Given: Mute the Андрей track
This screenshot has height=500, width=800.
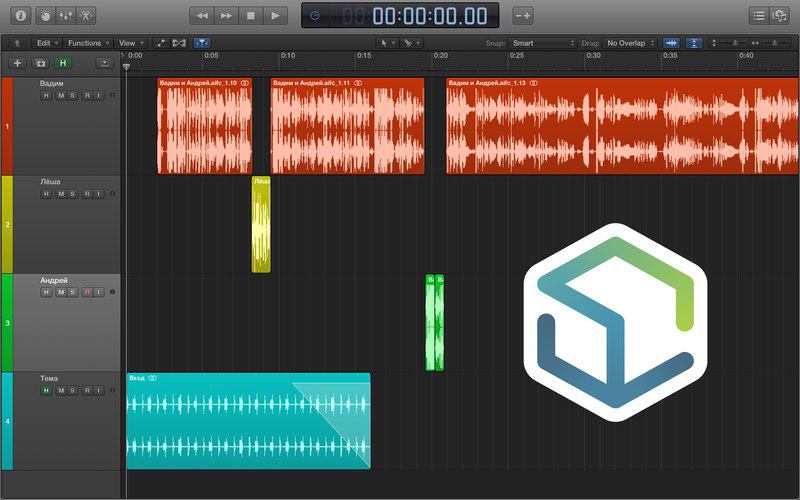Looking at the screenshot, I should [x=61, y=292].
